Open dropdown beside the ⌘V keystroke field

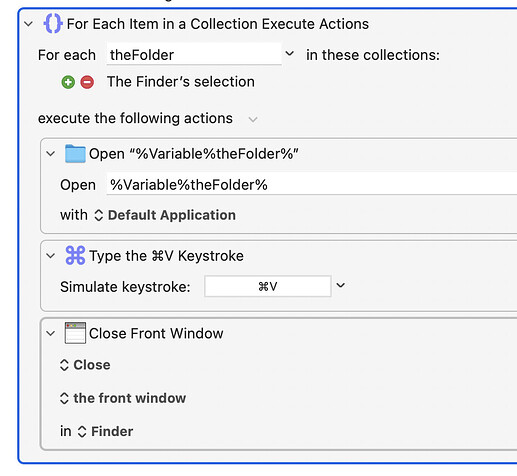pos(340,285)
